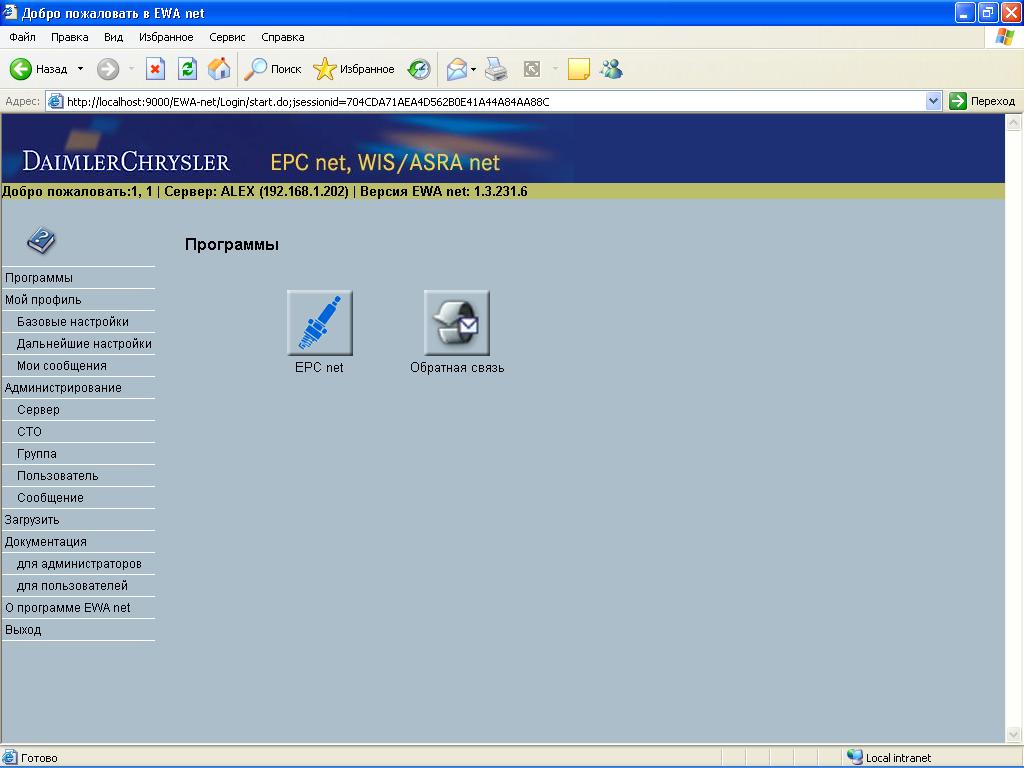Expand the Mail dropdown arrow
This screenshot has height=768, width=1024.
click(x=473, y=69)
